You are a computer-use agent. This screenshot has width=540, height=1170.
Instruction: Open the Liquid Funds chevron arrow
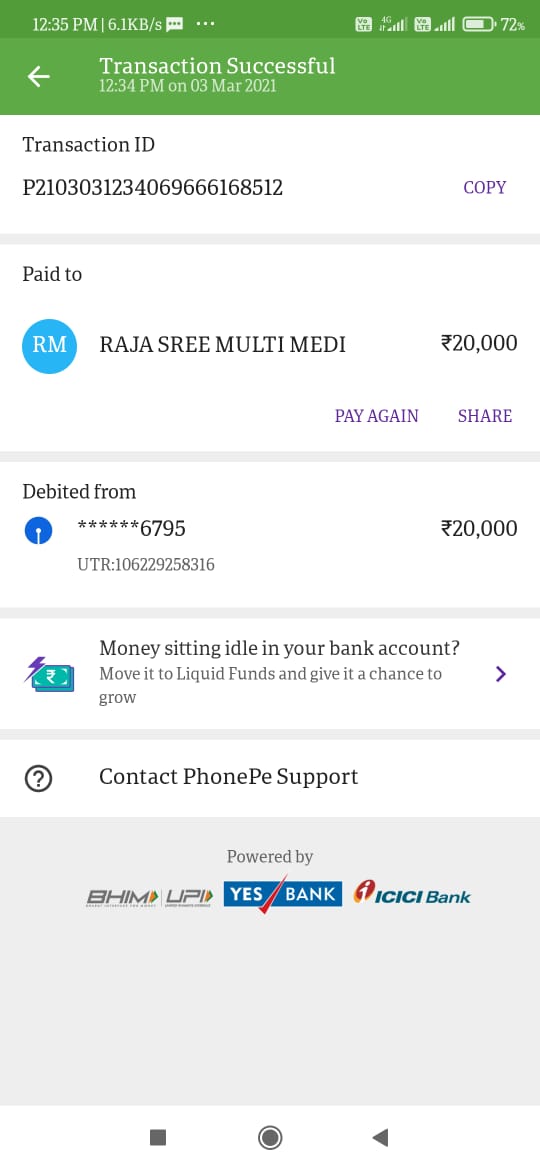(500, 674)
